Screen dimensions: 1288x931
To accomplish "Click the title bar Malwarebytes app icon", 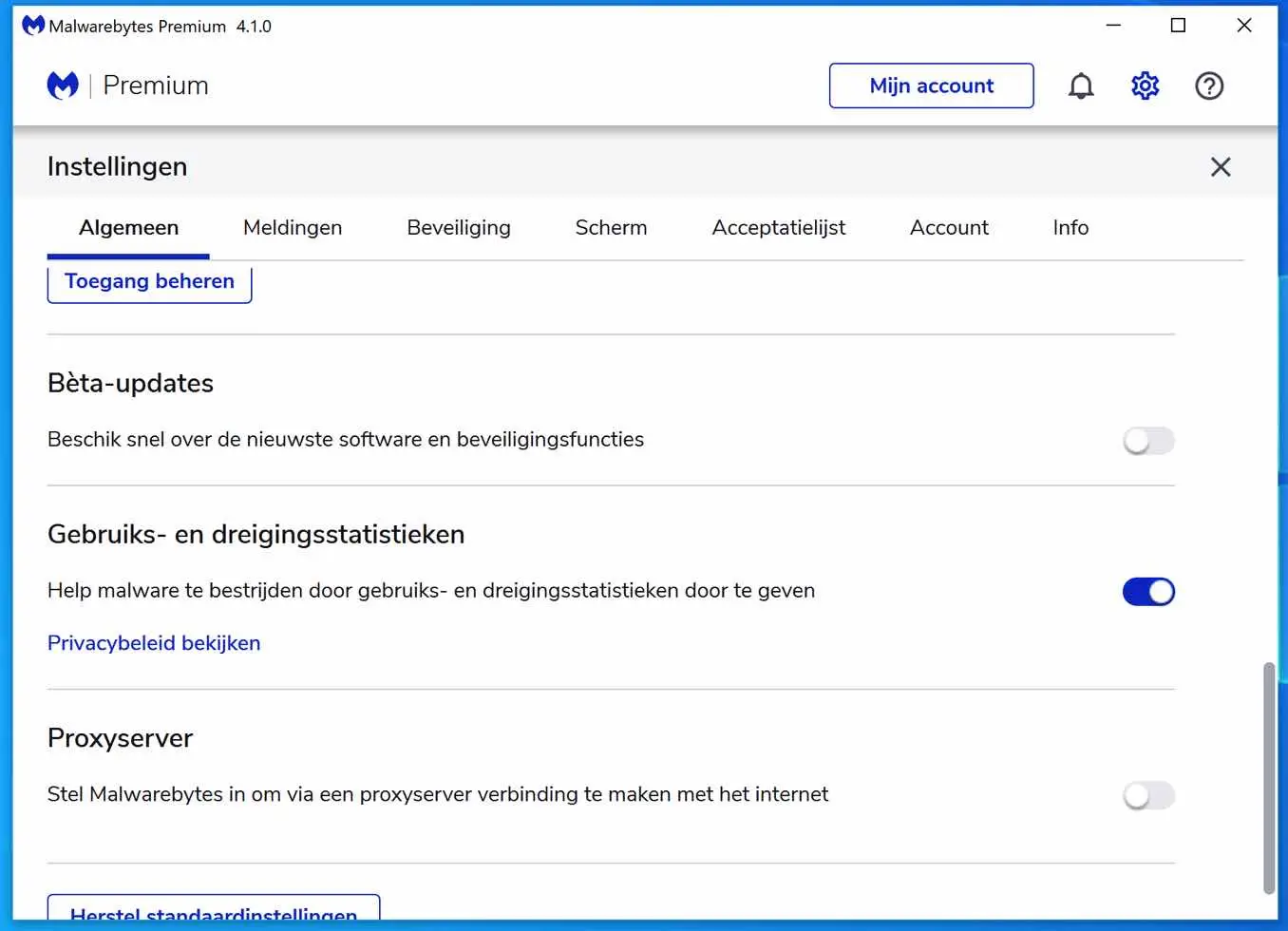I will [33, 26].
